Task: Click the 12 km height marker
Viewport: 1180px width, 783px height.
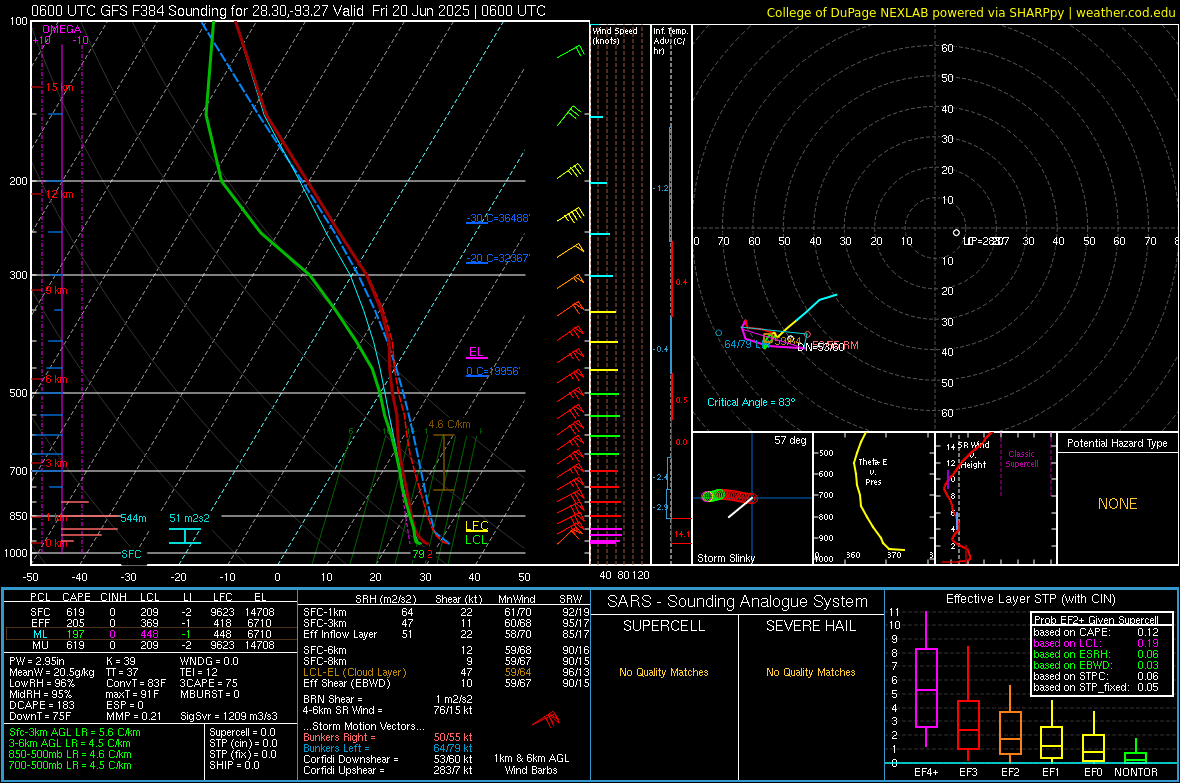Action: coord(59,194)
